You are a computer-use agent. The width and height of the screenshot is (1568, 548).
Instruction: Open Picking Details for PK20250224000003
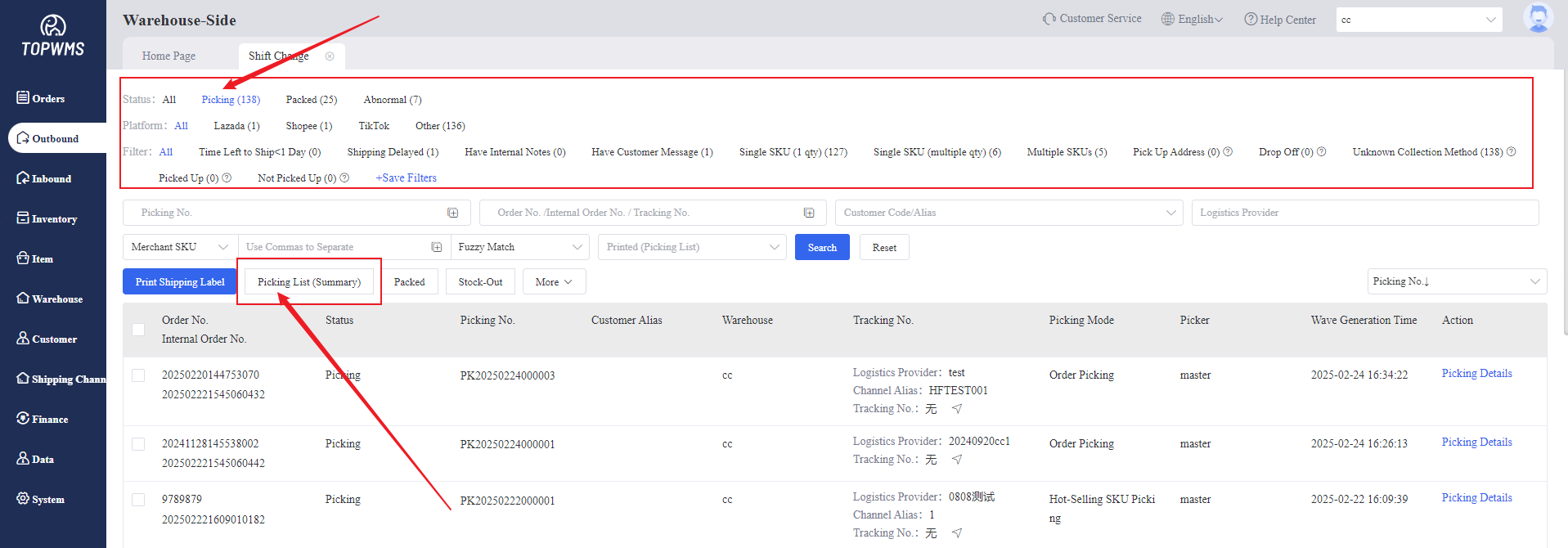point(1476,374)
